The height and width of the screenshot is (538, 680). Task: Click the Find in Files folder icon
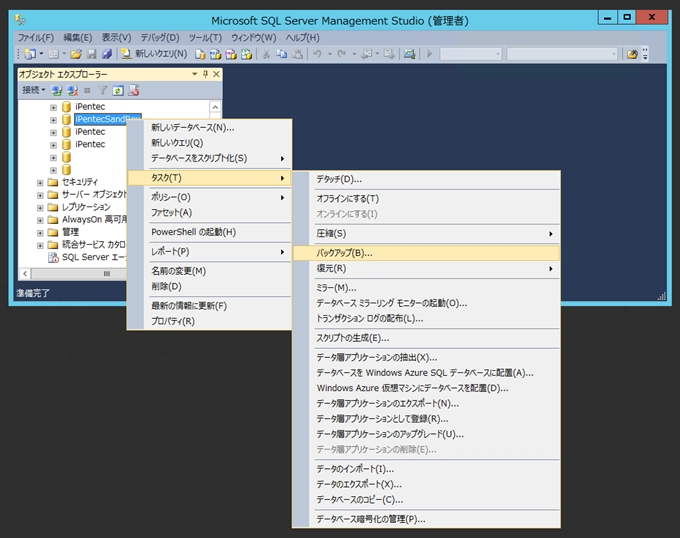[632, 54]
